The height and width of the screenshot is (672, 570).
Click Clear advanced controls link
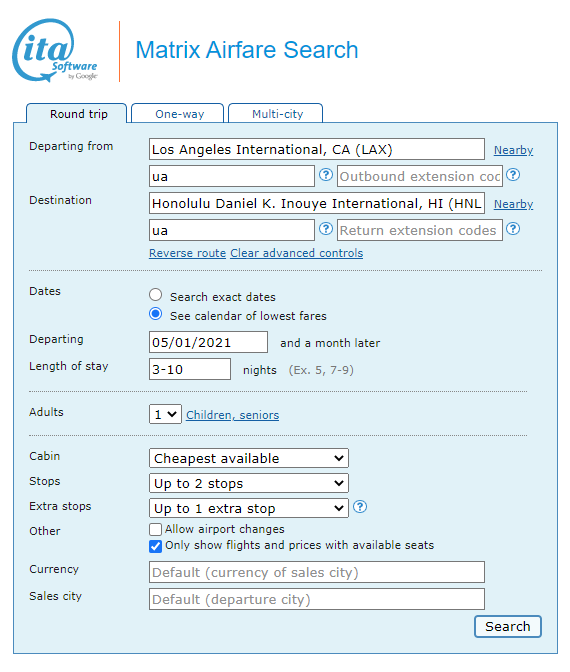(297, 253)
